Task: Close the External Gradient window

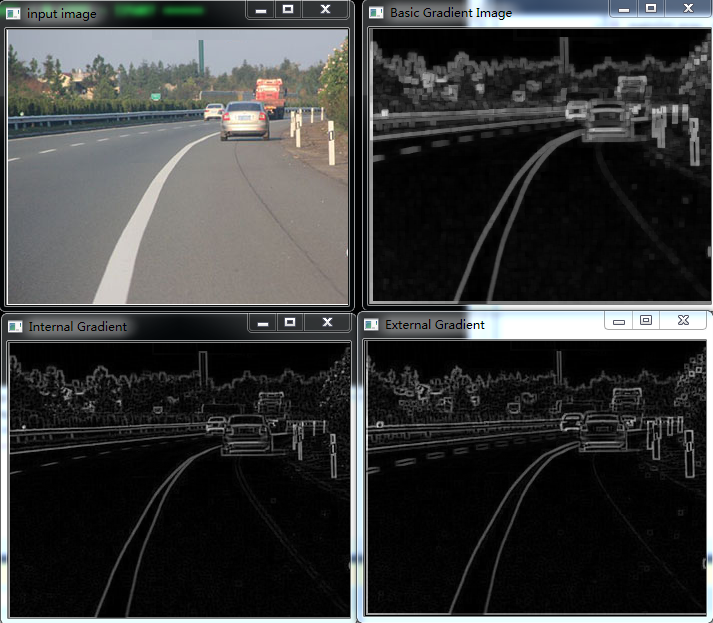Action: [683, 321]
